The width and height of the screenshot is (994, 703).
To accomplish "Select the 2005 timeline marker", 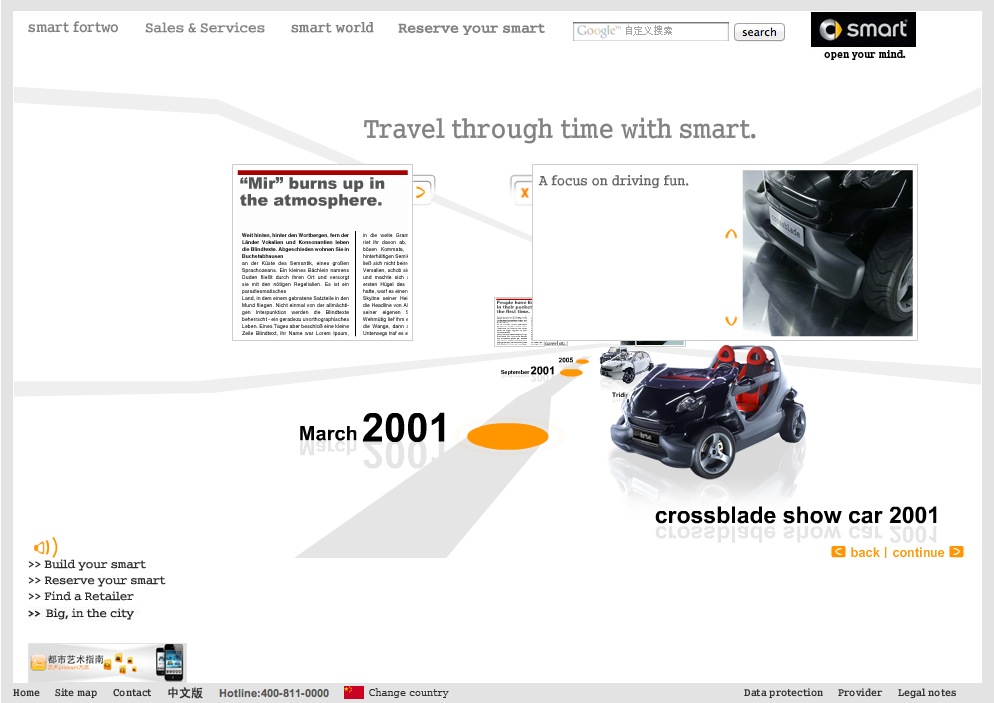I will tap(582, 361).
